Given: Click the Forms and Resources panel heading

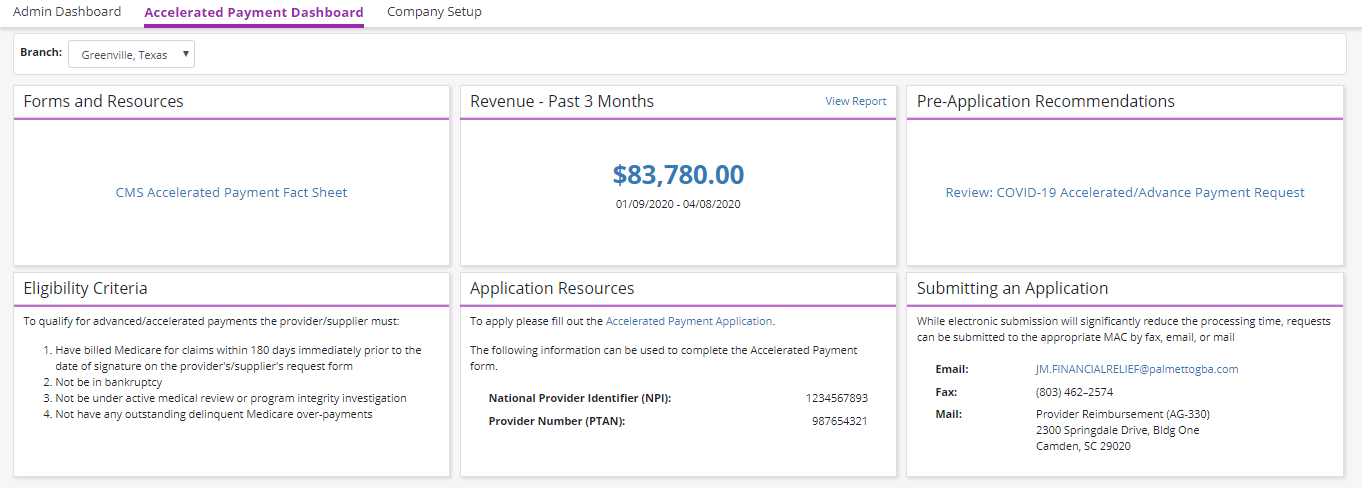Looking at the screenshot, I should coord(104,101).
